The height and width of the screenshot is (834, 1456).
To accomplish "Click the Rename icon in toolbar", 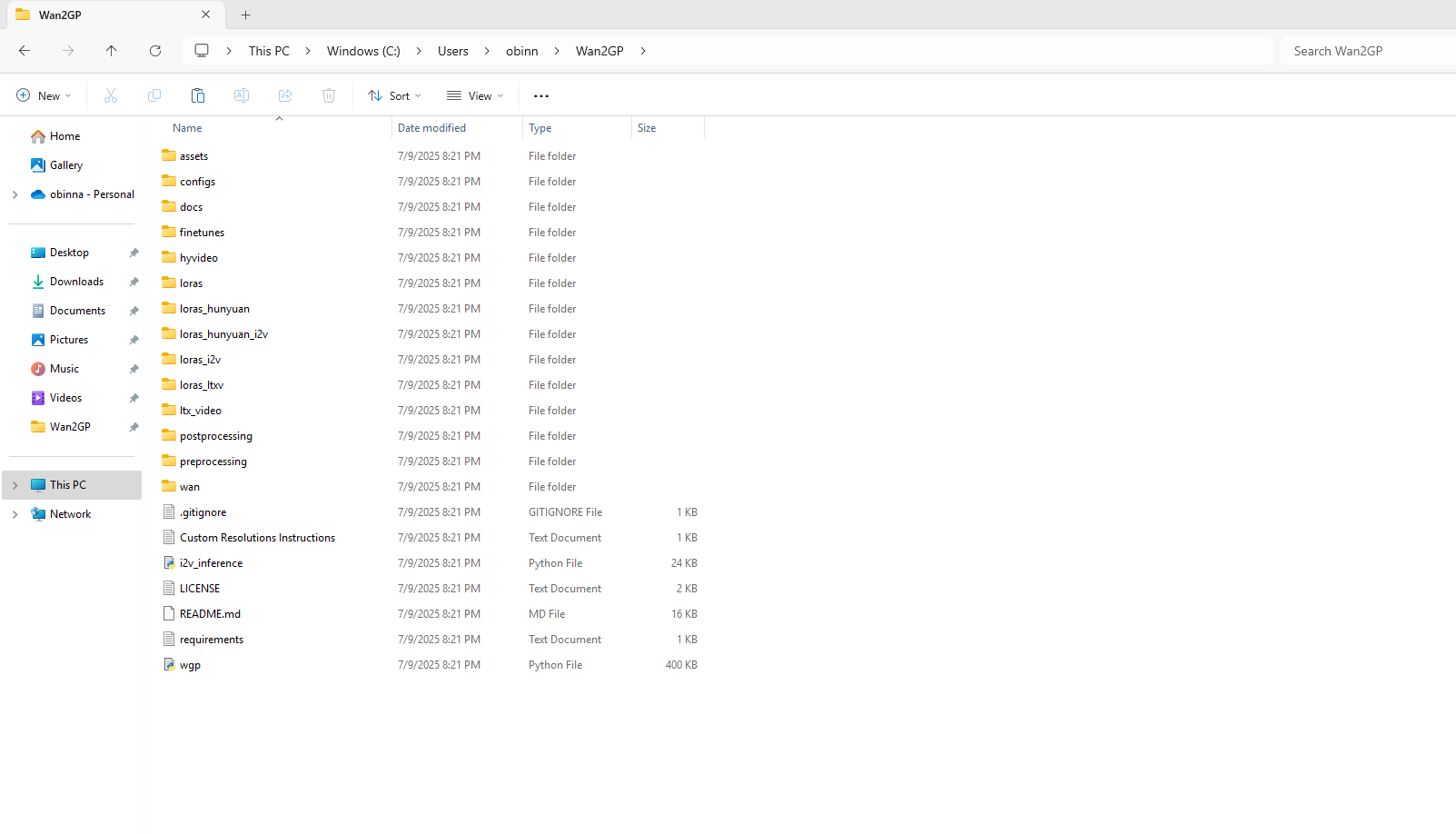I will [242, 95].
